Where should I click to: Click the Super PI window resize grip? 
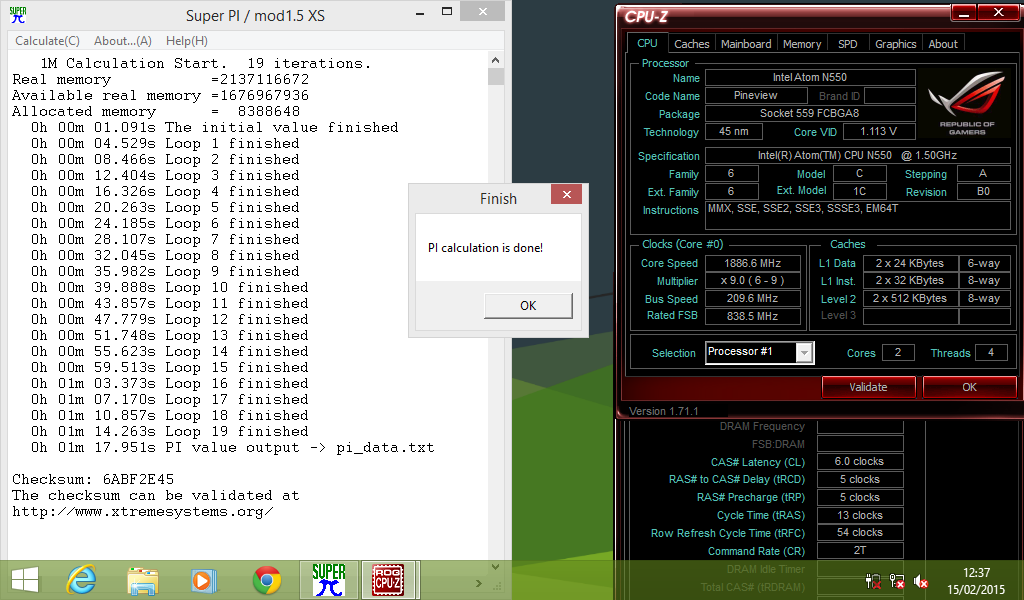tap(496, 585)
